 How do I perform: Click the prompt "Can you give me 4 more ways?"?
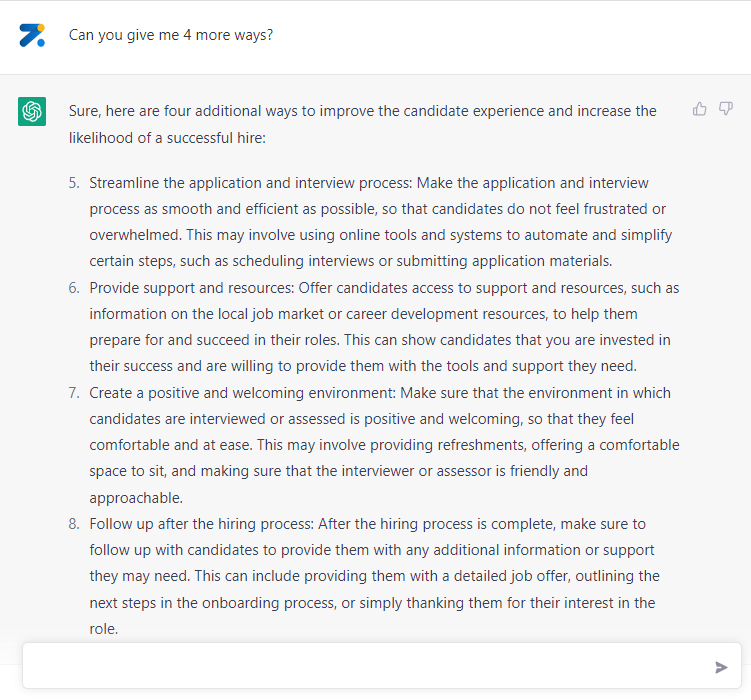[x=171, y=35]
